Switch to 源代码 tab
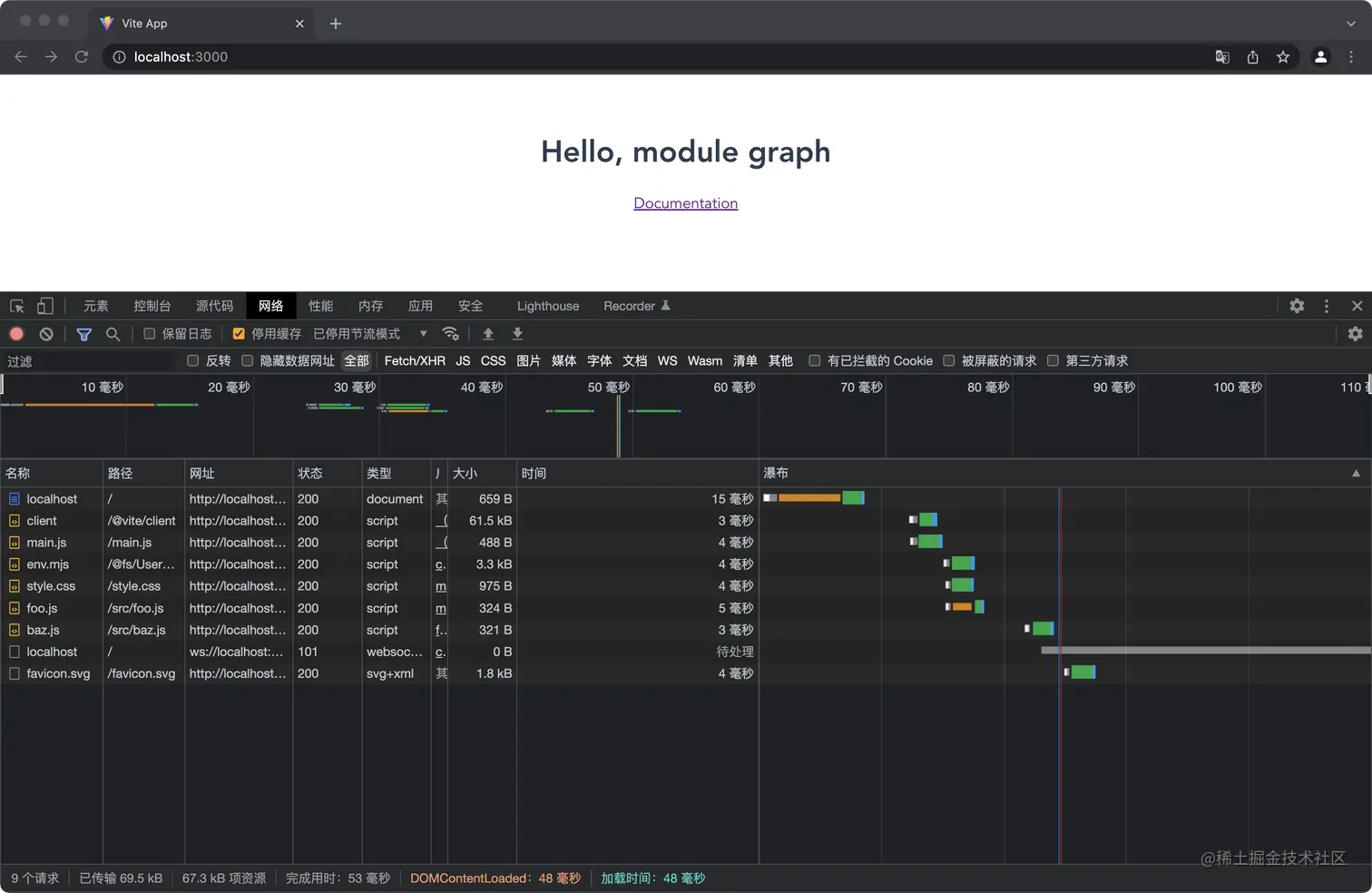 (214, 306)
